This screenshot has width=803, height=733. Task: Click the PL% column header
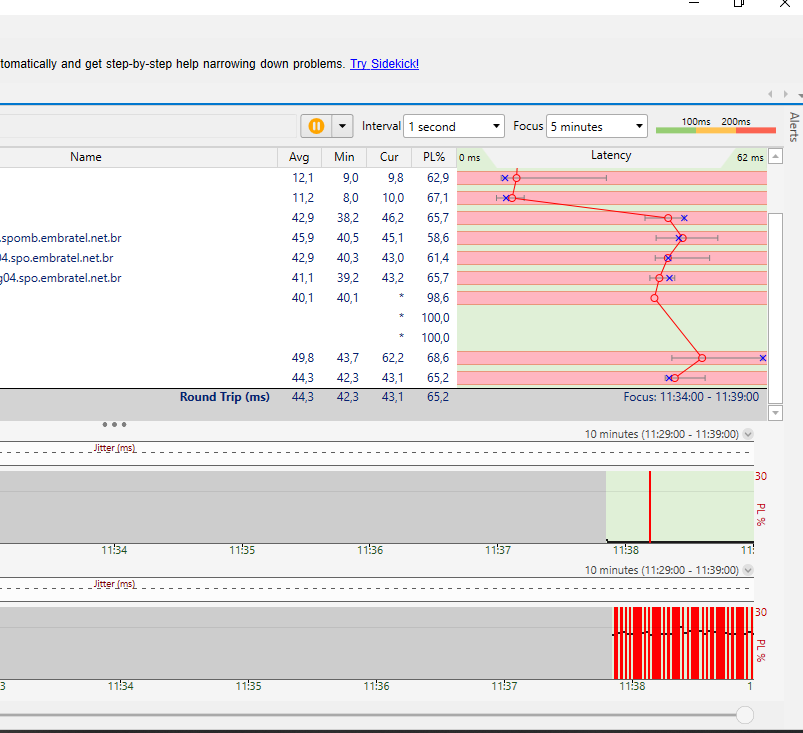coord(434,157)
